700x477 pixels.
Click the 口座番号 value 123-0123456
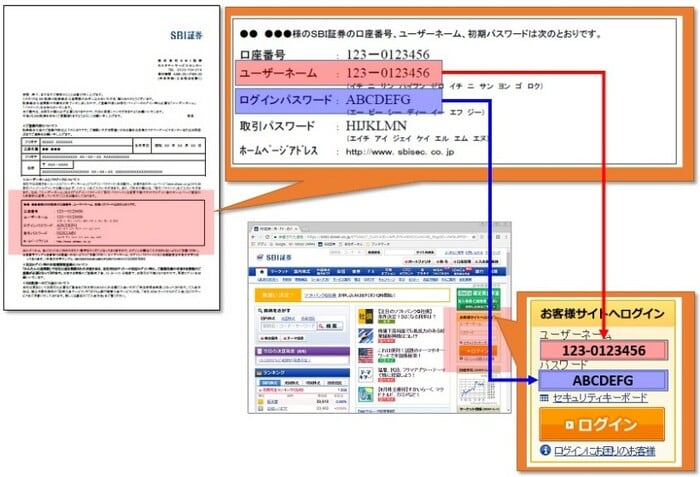point(388,54)
